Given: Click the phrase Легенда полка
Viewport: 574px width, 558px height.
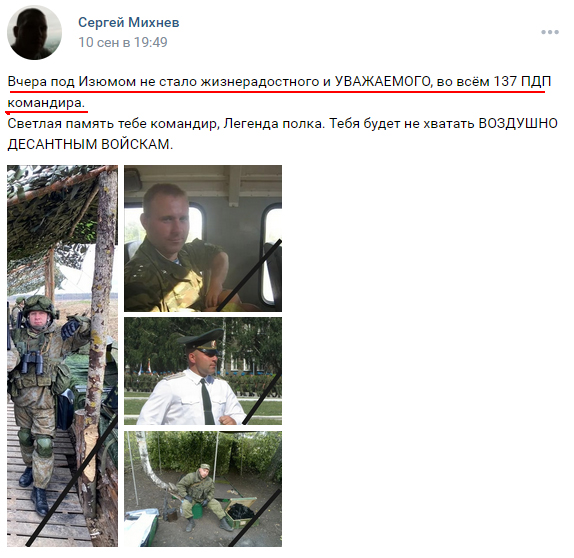Looking at the screenshot, I should point(274,123).
